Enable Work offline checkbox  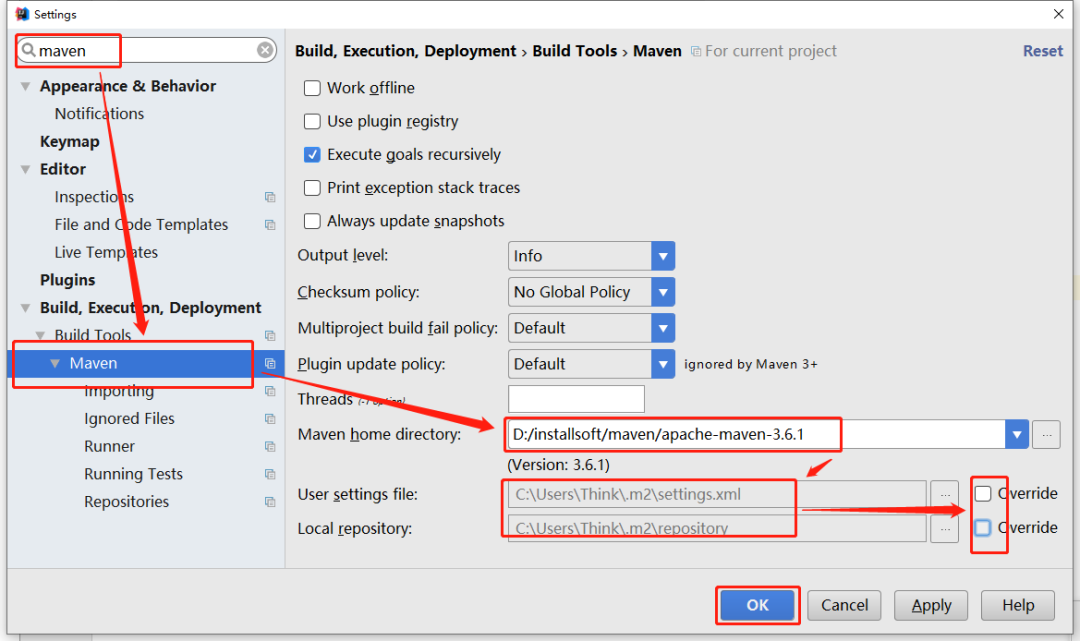pos(312,88)
